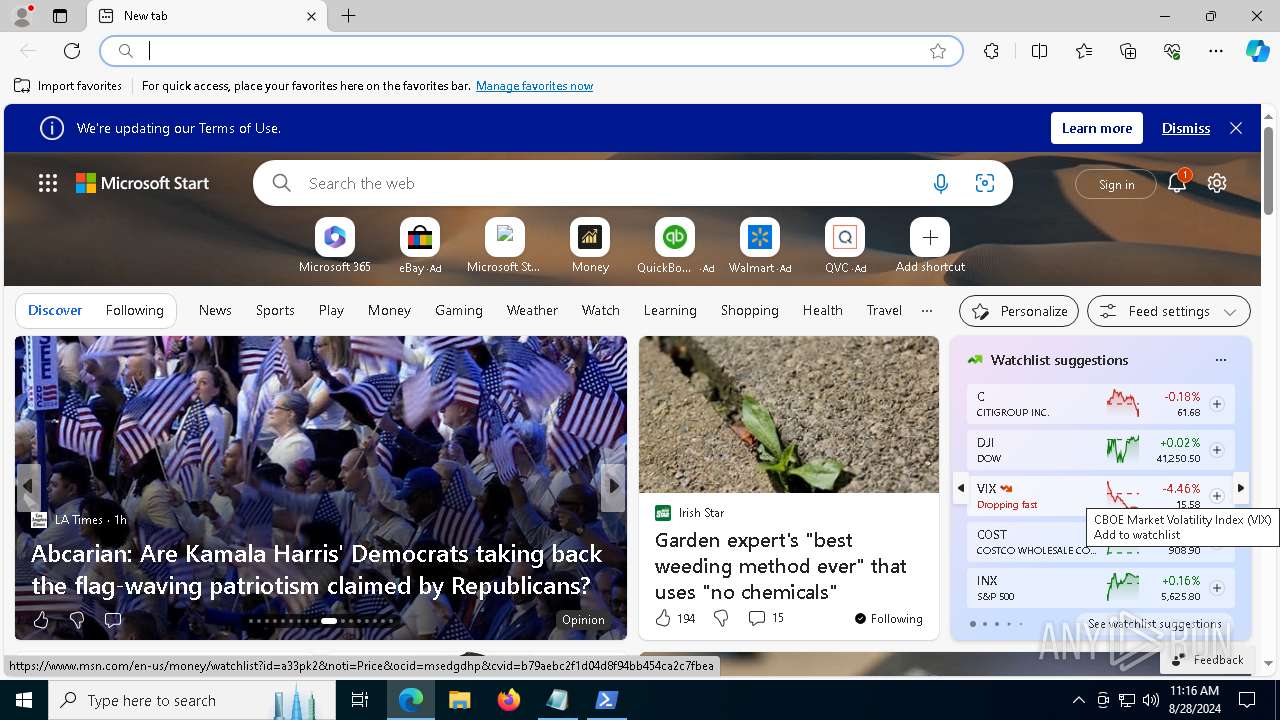Open the Copilot sidebar icon
Image resolution: width=1280 pixels, height=720 pixels.
[x=1257, y=51]
